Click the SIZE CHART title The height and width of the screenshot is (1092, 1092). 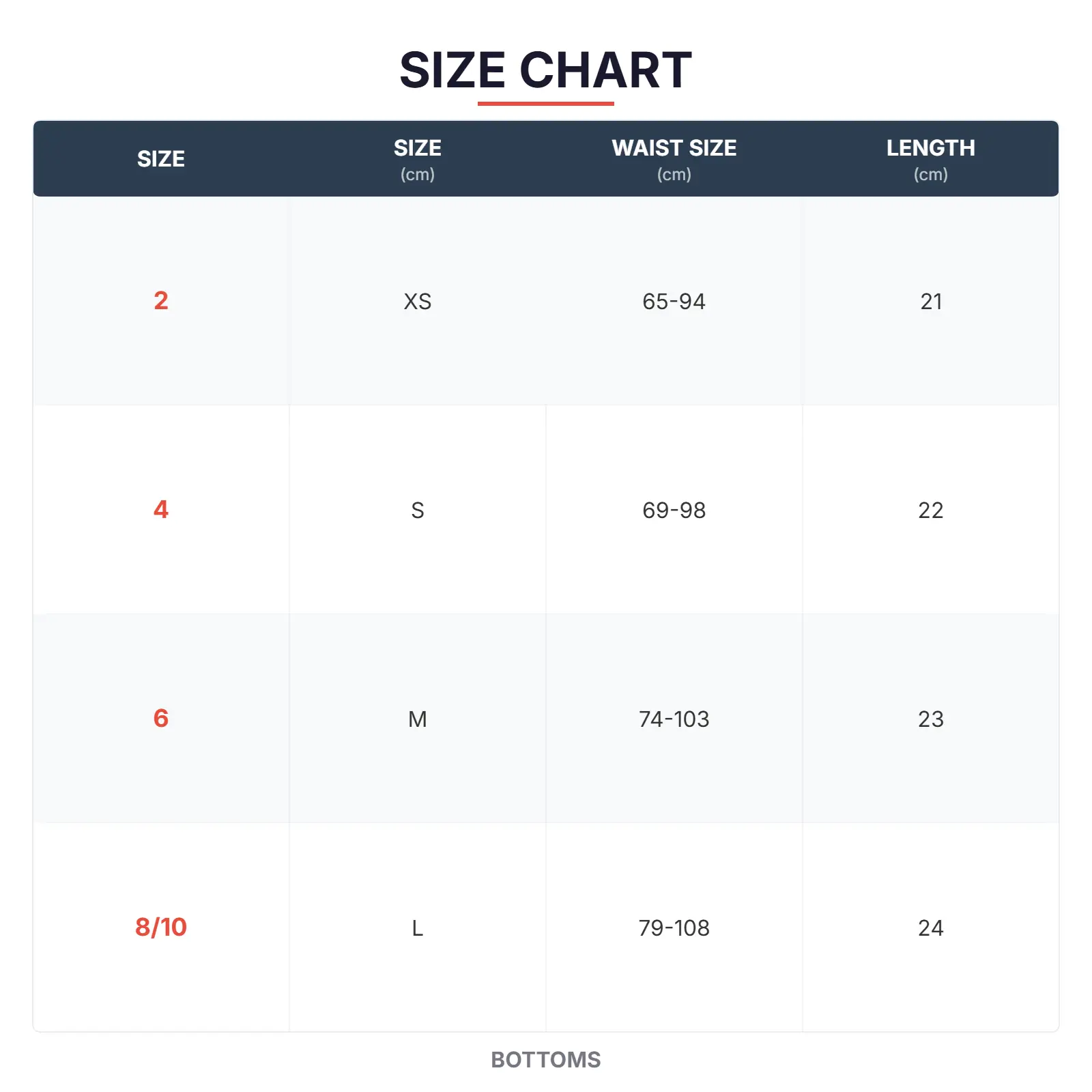coord(545,70)
